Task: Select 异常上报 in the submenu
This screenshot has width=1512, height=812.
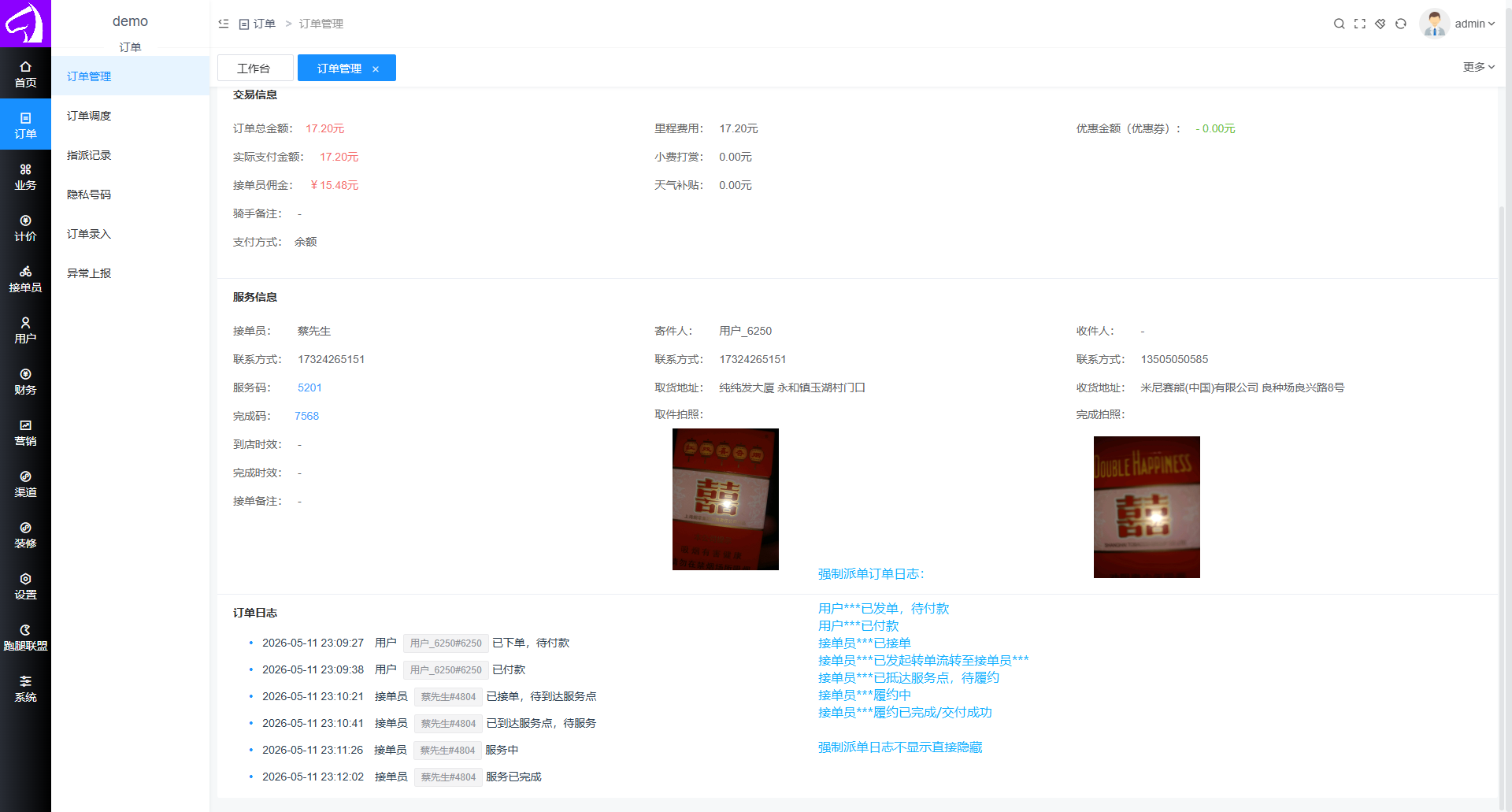Action: (131, 273)
